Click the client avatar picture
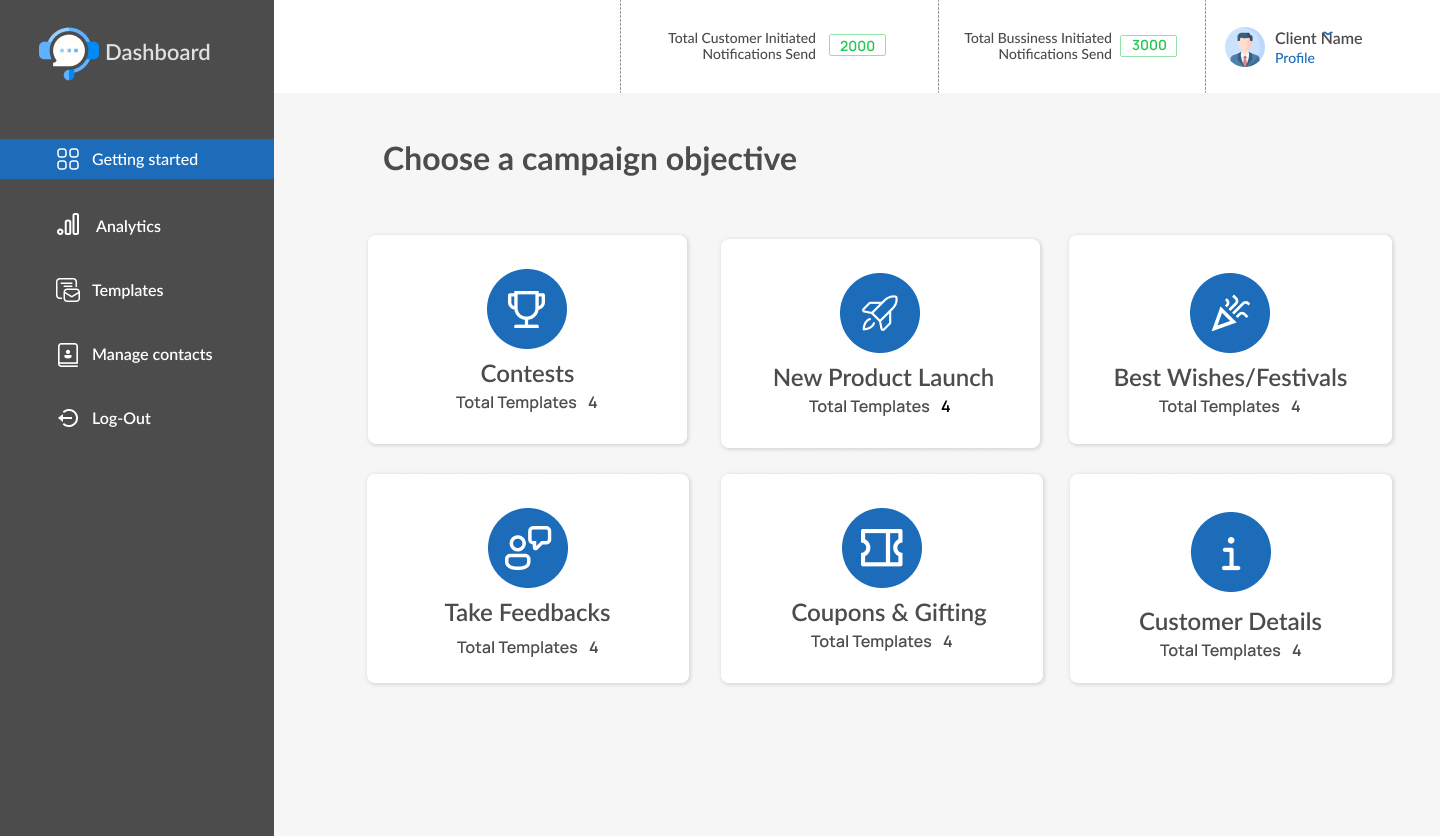The height and width of the screenshot is (836, 1440). (x=1245, y=47)
